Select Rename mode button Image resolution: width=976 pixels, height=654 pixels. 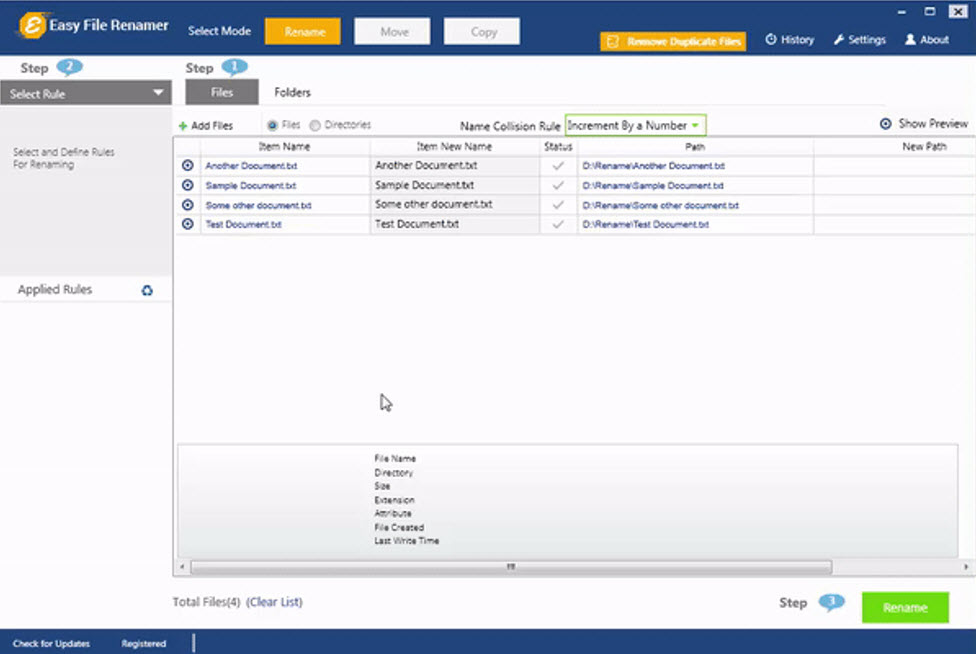(x=303, y=31)
